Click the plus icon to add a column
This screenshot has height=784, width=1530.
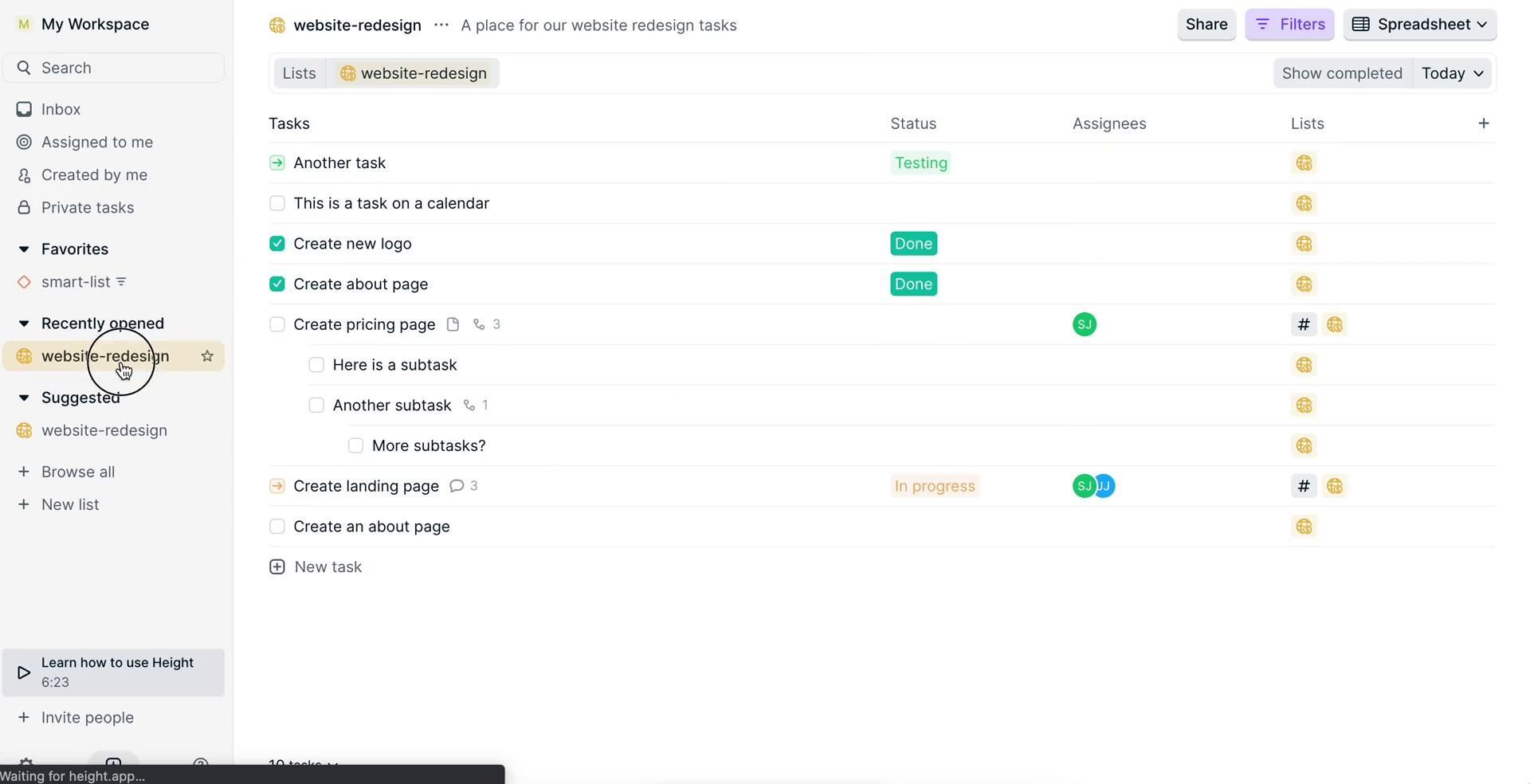(x=1483, y=123)
